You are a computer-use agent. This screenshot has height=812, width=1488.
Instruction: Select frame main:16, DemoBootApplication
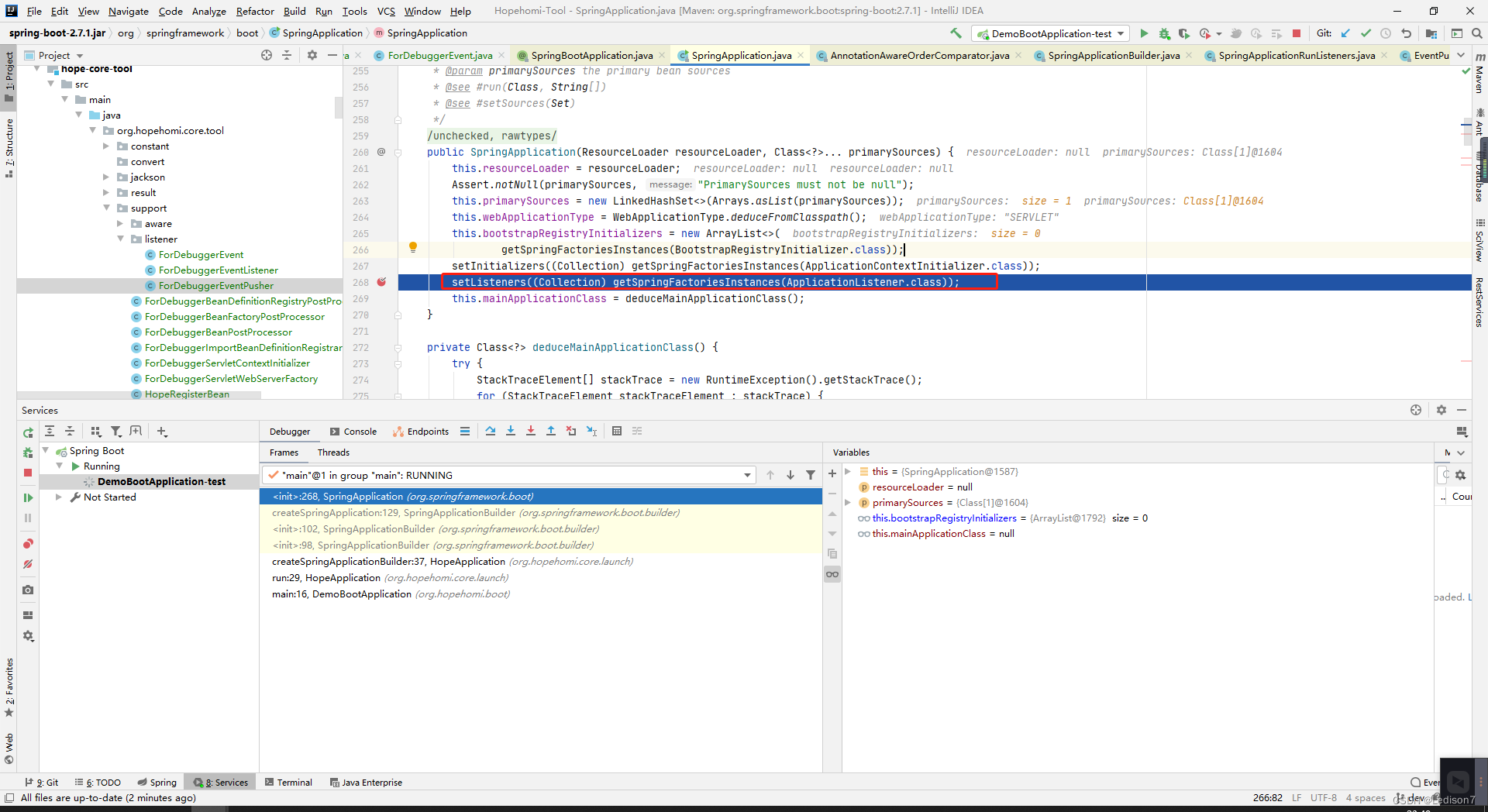click(540, 594)
